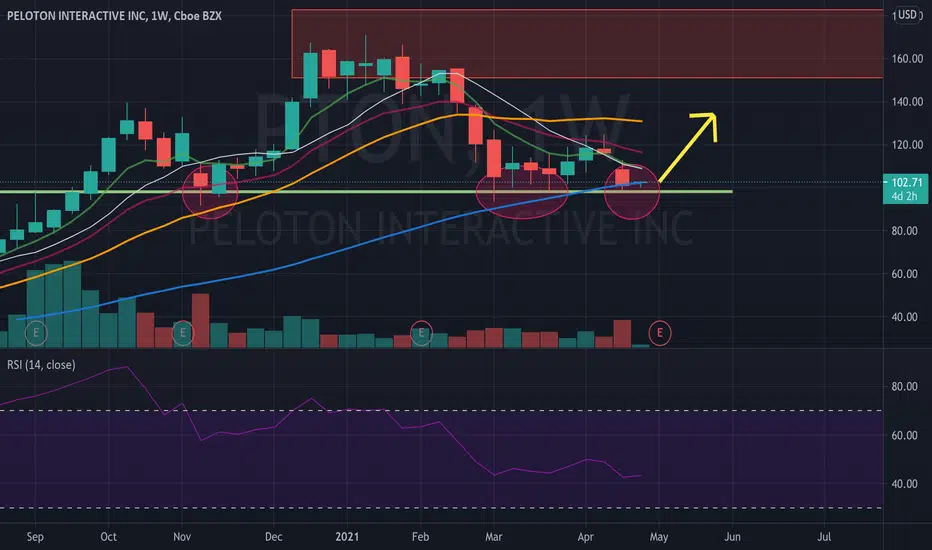
Task: Click the earnings E marker near February
Action: 421,332
